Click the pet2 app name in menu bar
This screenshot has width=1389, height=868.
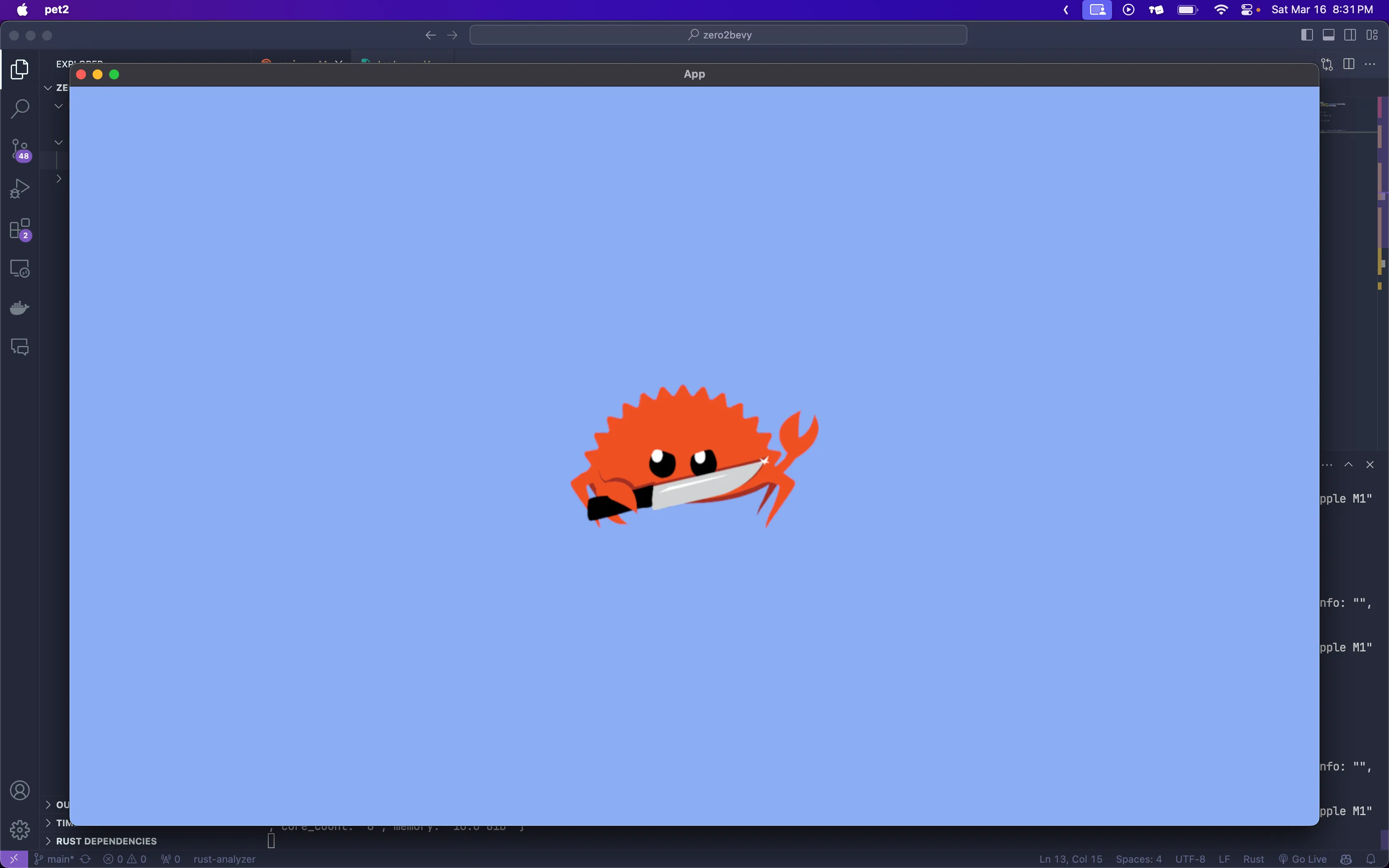[56, 10]
